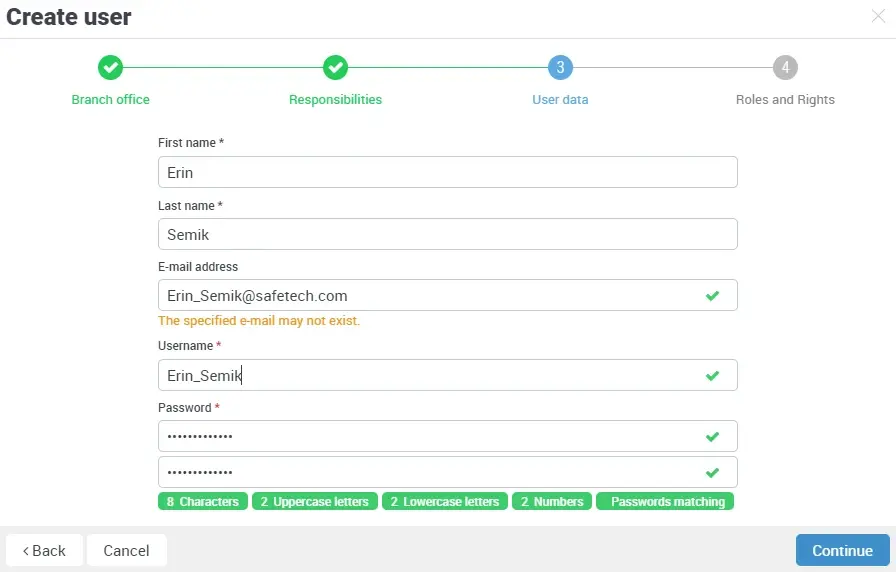Click the E-mail address validation checkmark
Screen dimensions: 896x572
(712, 295)
